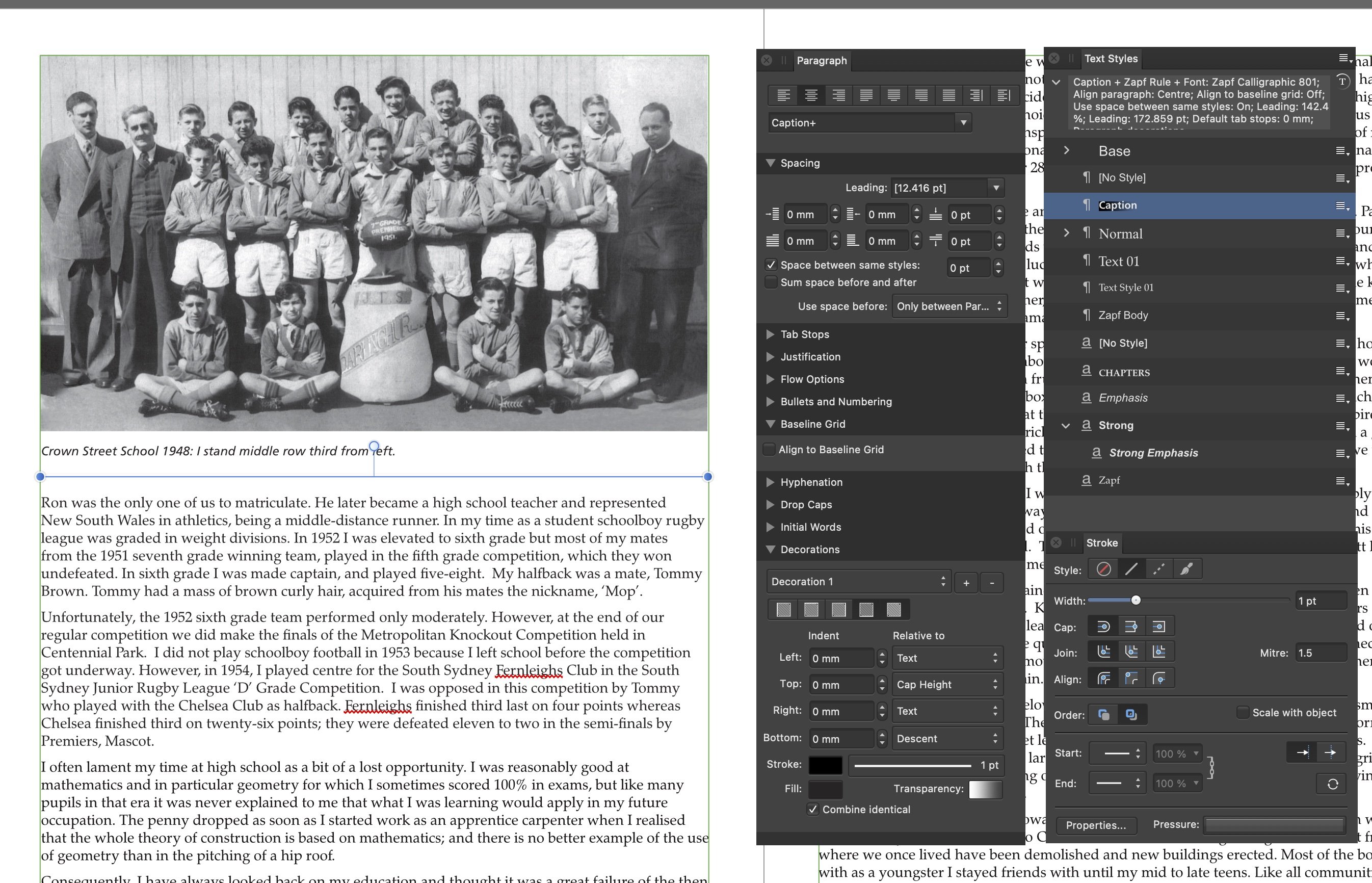Click the swap arrowheads circular icon
The image size is (1372, 883).
pyautogui.click(x=1332, y=784)
